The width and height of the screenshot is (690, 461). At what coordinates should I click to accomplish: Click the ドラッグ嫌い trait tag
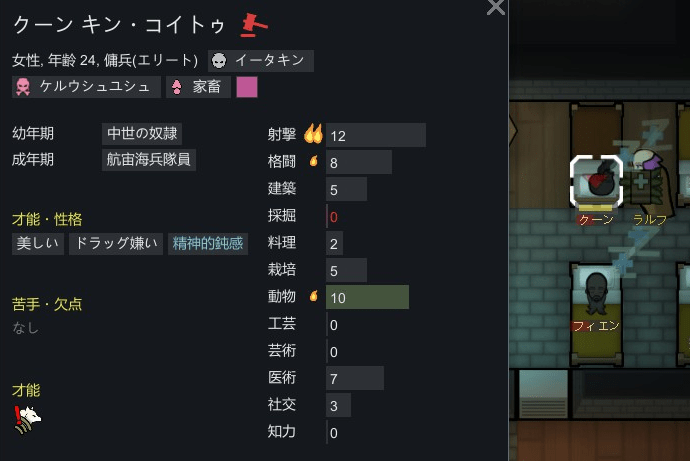pyautogui.click(x=116, y=243)
